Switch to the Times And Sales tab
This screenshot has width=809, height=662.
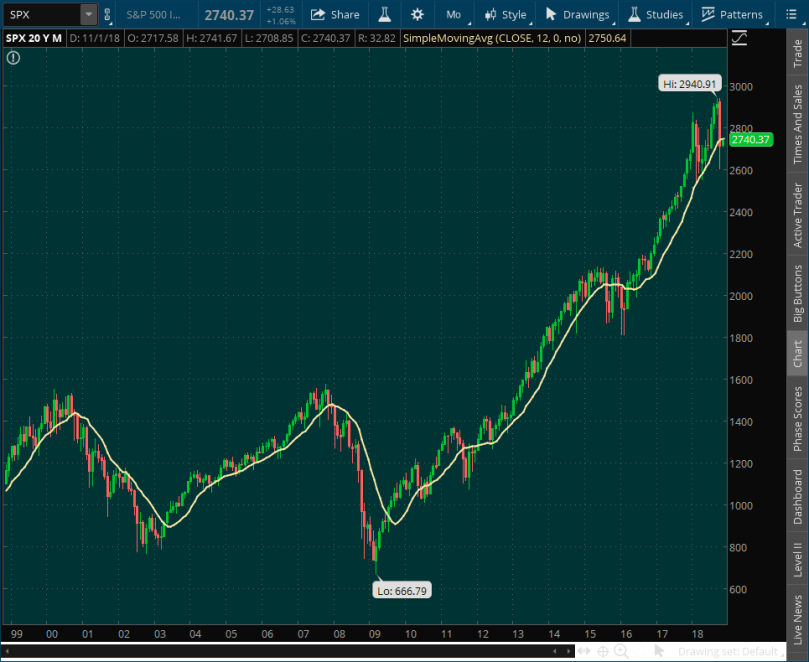pos(797,124)
